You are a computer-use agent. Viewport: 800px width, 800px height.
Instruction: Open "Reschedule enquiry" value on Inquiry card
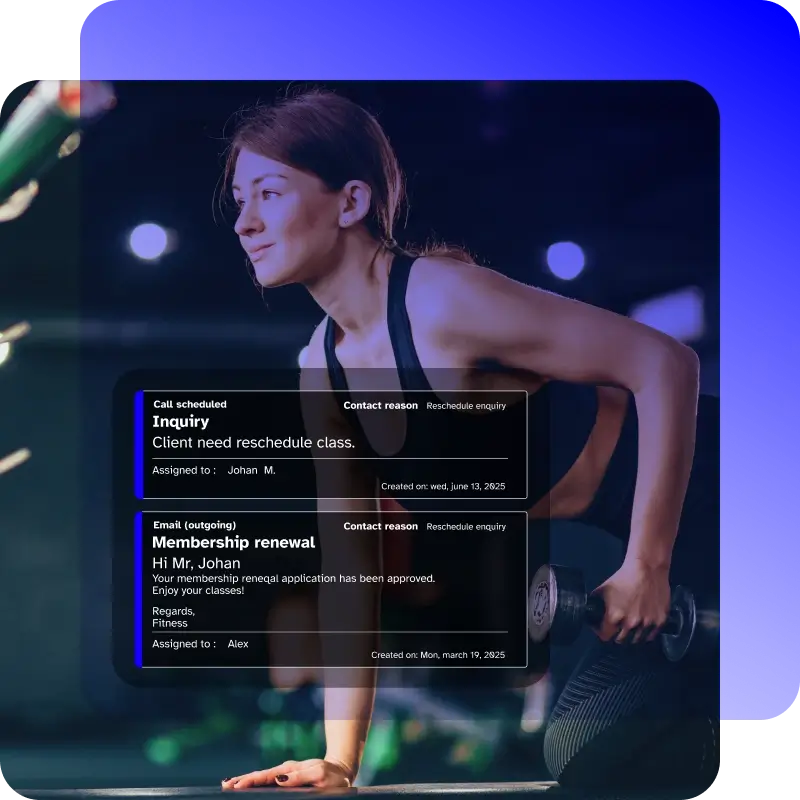tap(466, 406)
